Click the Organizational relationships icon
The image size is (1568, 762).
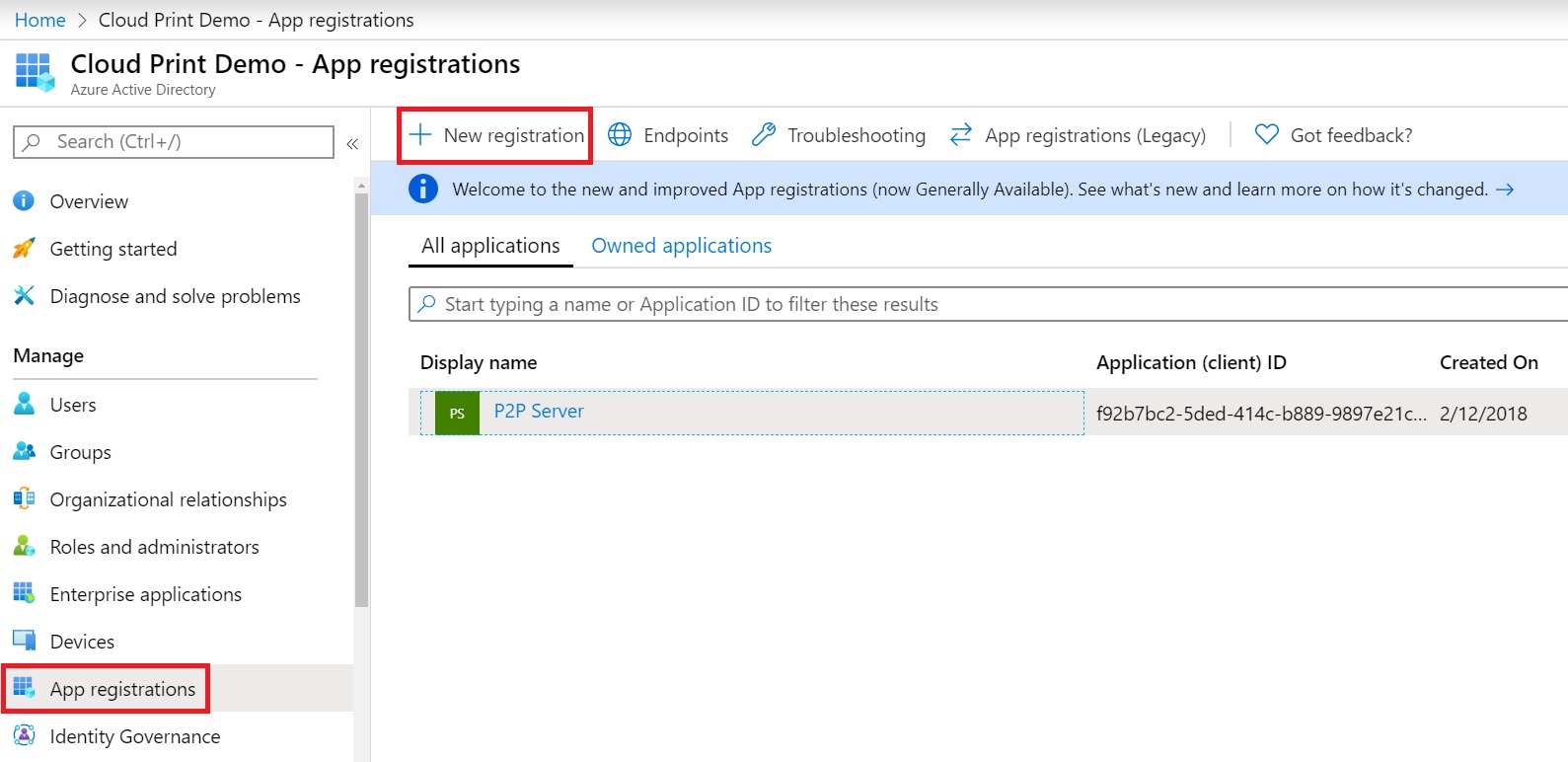(24, 498)
